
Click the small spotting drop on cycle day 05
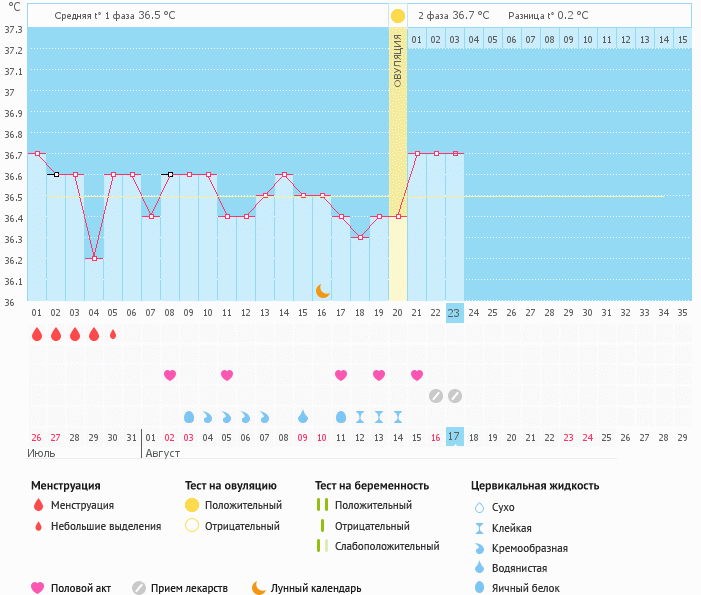click(113, 334)
